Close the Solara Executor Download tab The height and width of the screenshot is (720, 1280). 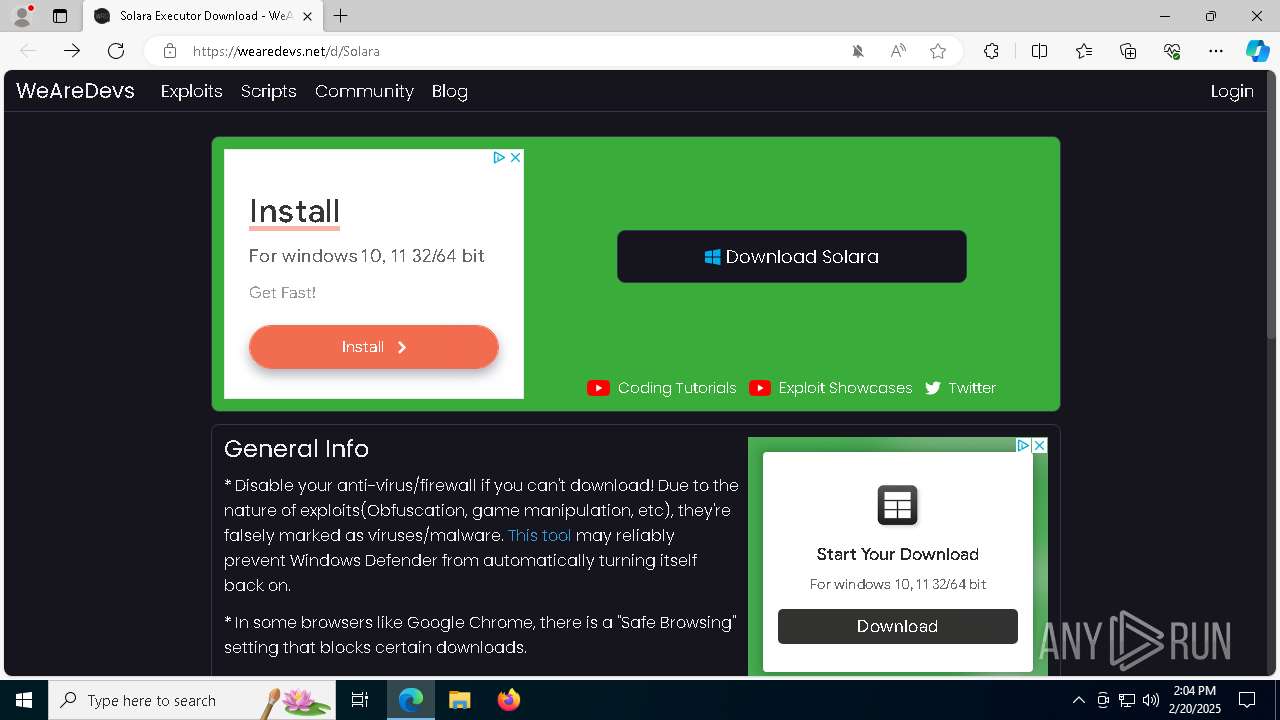tap(307, 16)
